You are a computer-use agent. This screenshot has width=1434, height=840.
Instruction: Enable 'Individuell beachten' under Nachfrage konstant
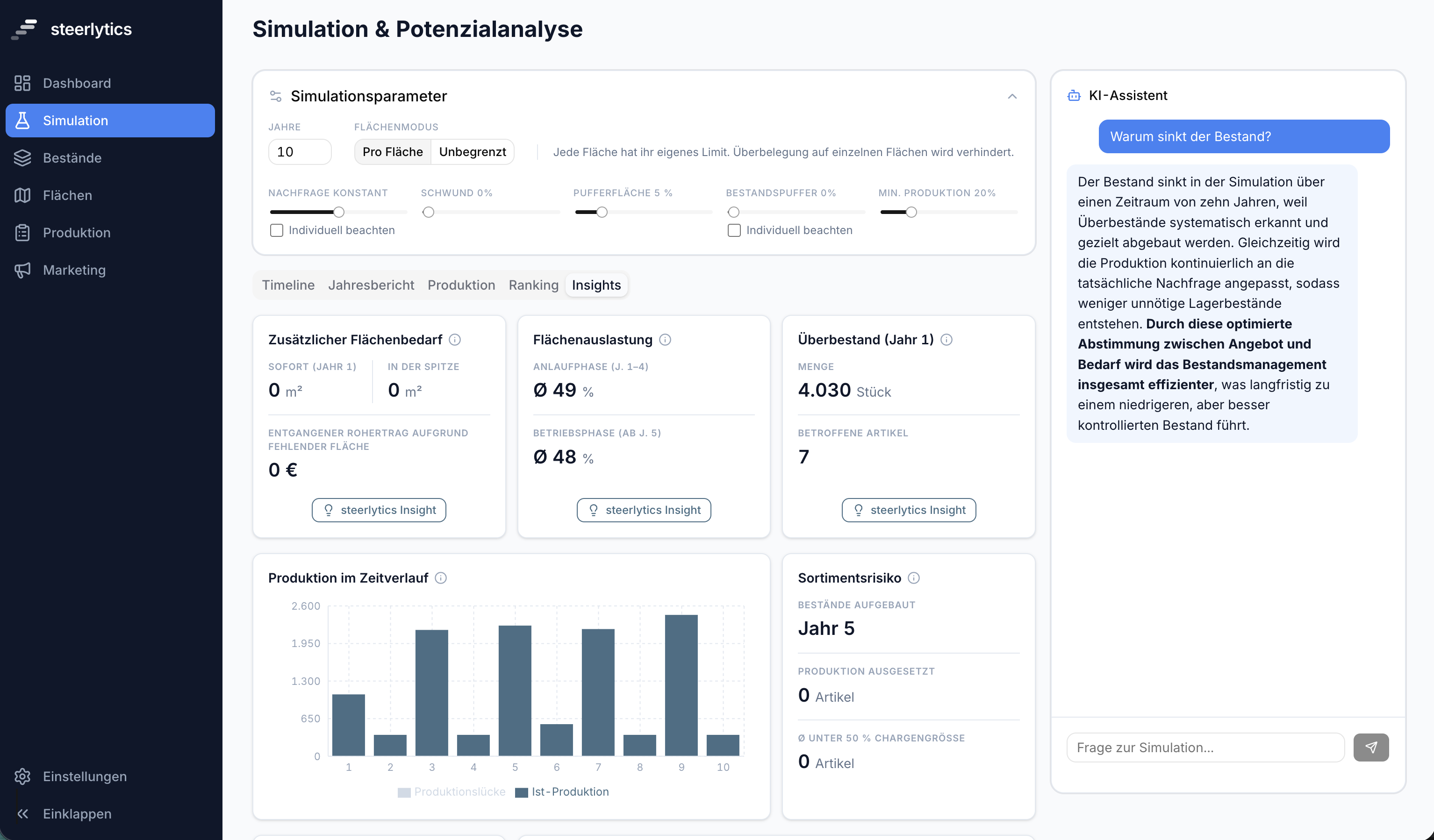(x=277, y=230)
